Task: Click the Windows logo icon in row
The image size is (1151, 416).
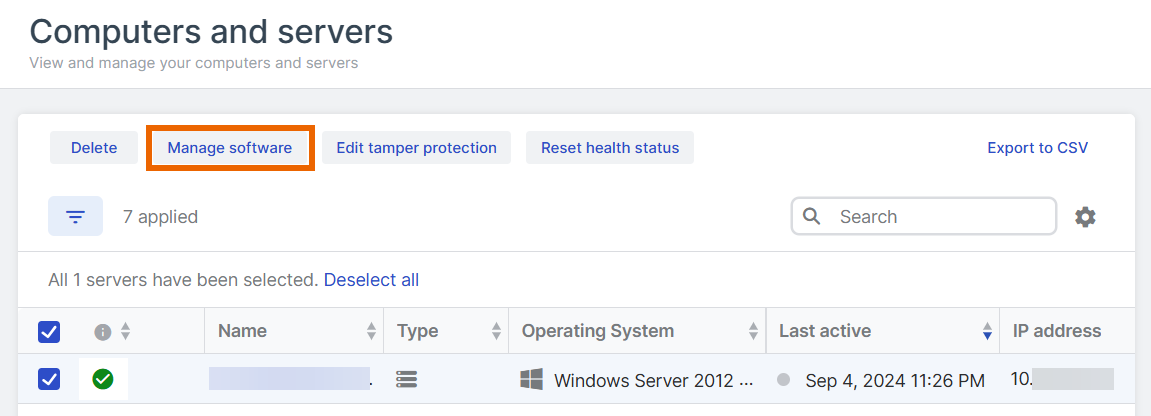Action: pyautogui.click(x=531, y=379)
